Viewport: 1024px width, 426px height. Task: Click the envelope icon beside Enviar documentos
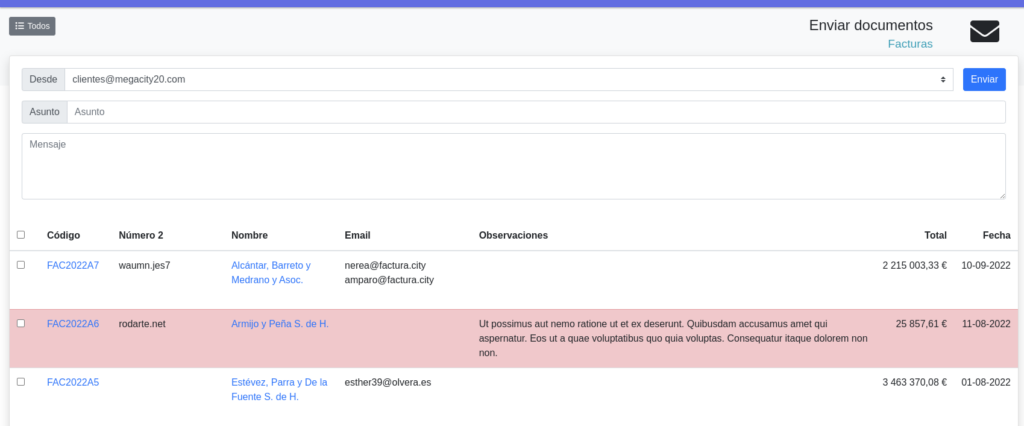click(984, 32)
